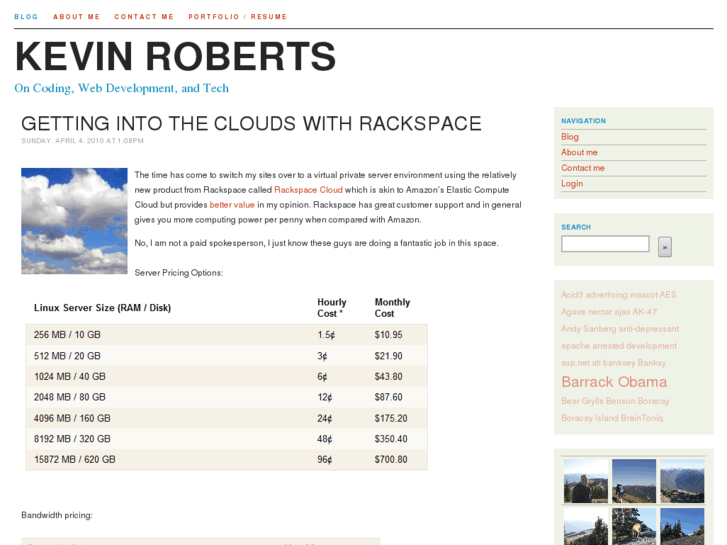
Task: Click the 8192 MB / 320 GB row
Action: click(x=226, y=439)
